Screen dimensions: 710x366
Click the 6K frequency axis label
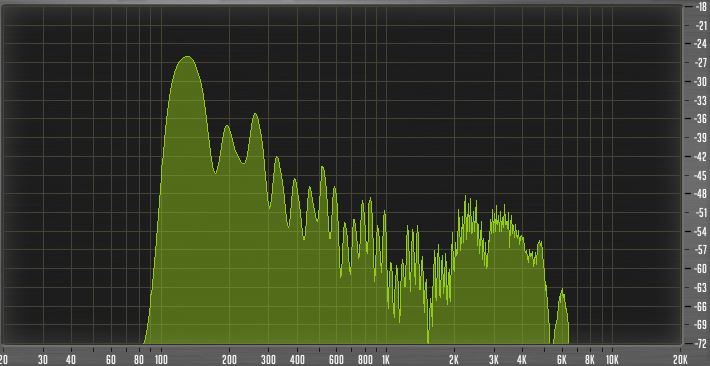562,361
